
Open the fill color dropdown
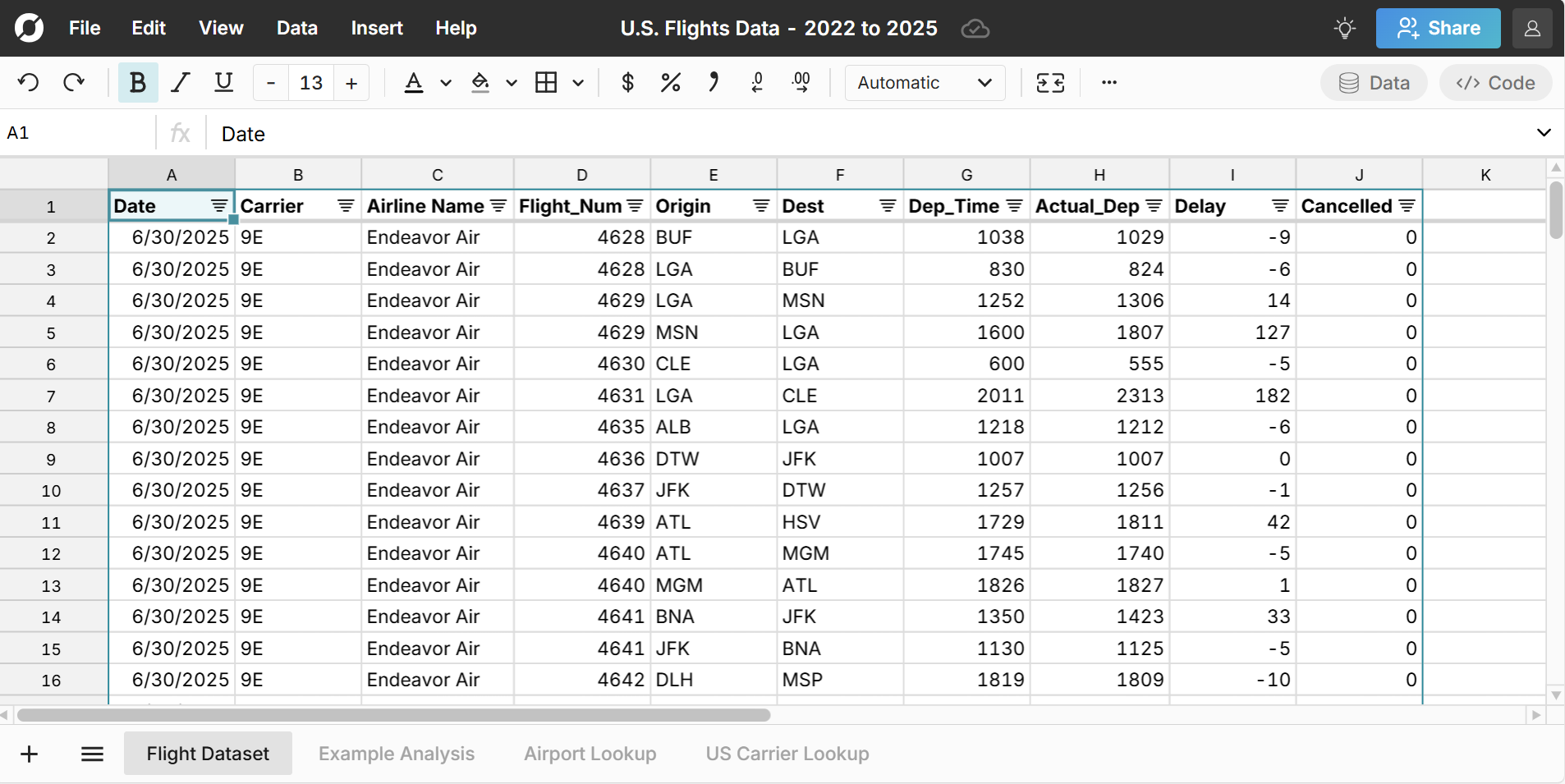pyautogui.click(x=511, y=83)
